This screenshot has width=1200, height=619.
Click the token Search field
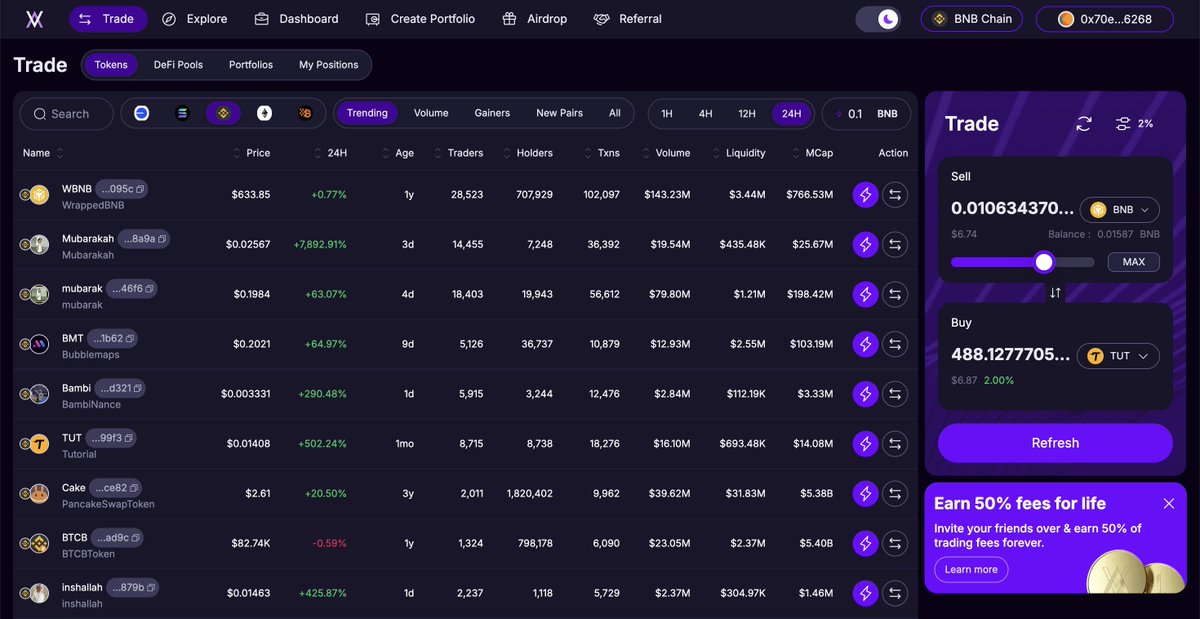coord(67,114)
